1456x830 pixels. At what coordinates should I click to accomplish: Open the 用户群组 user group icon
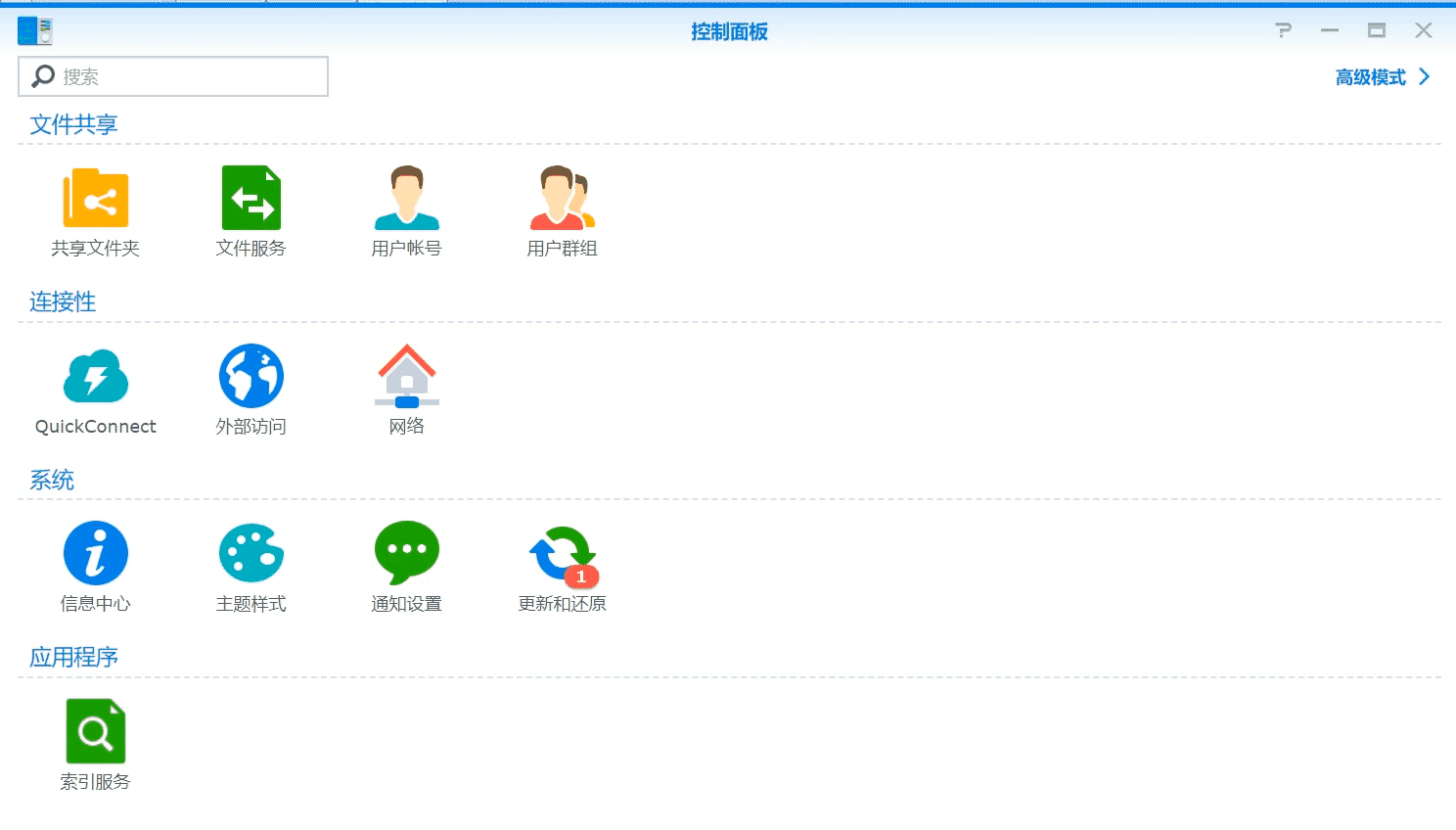(x=563, y=198)
